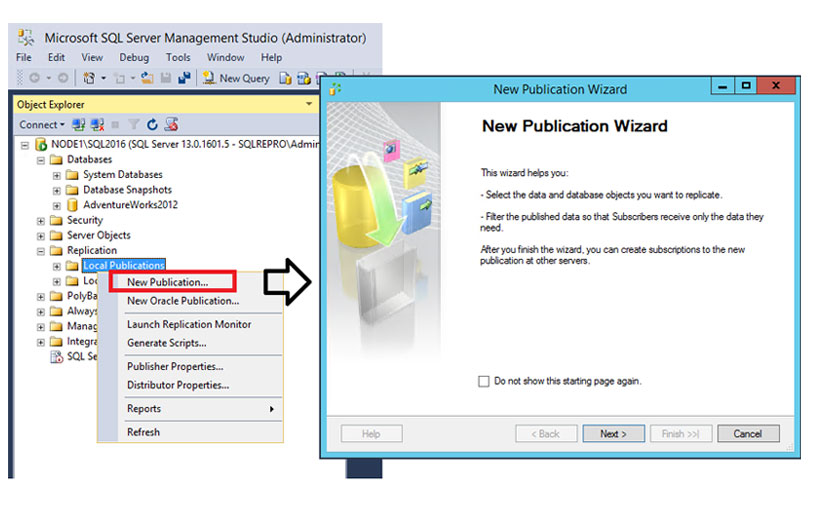Click the navigate forward toolbar icon
The height and width of the screenshot is (508, 815).
[x=63, y=78]
